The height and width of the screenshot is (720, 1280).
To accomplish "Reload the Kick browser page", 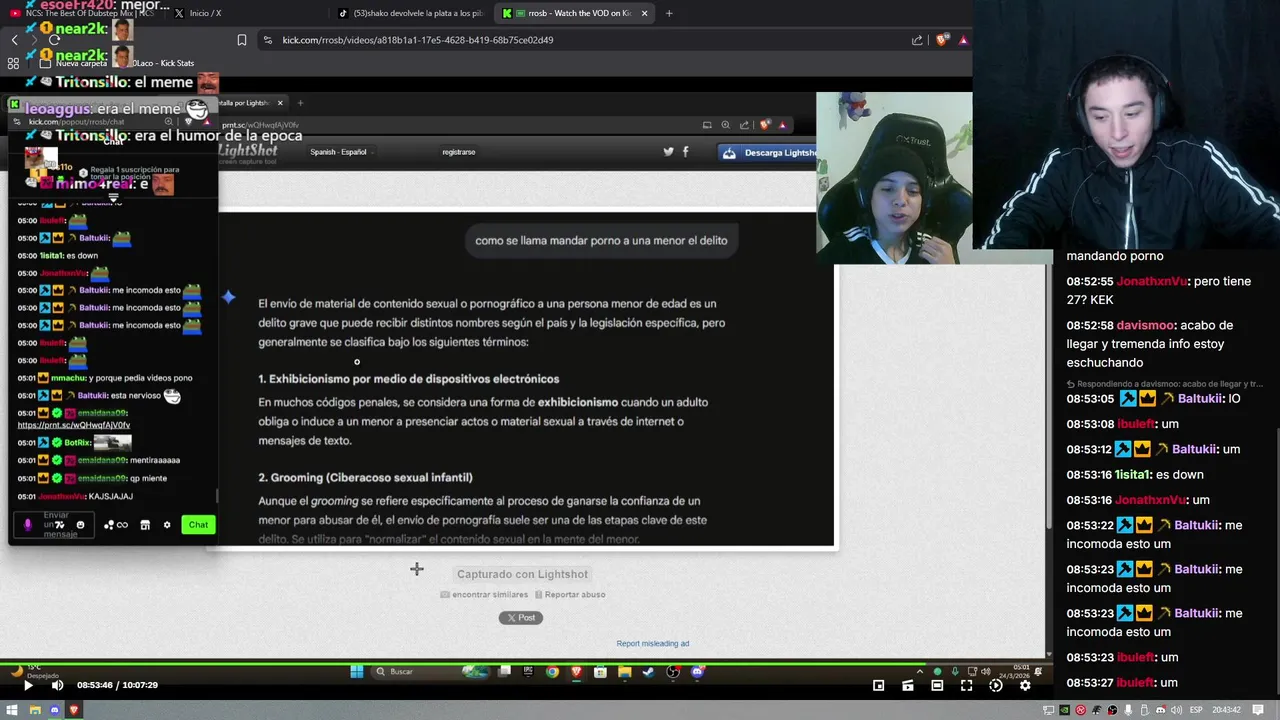I will (54, 40).
